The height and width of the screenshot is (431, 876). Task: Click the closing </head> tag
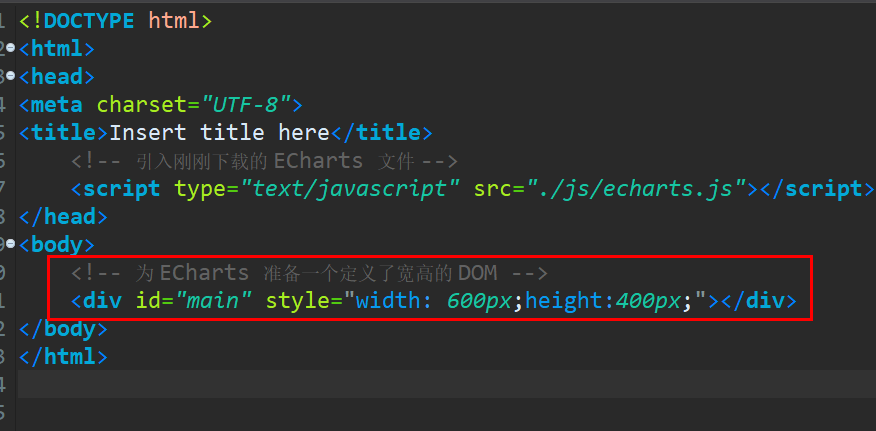tap(63, 217)
